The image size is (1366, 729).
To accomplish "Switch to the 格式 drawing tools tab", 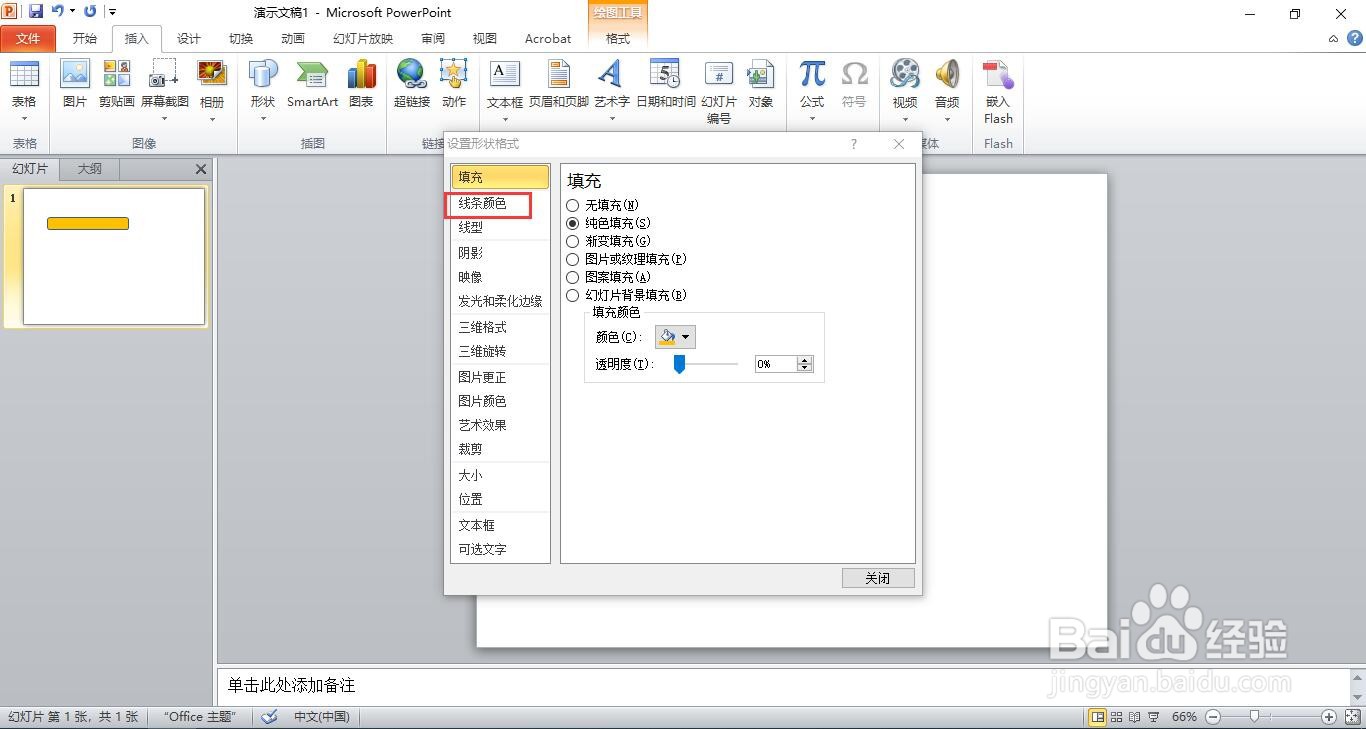I will coord(618,39).
